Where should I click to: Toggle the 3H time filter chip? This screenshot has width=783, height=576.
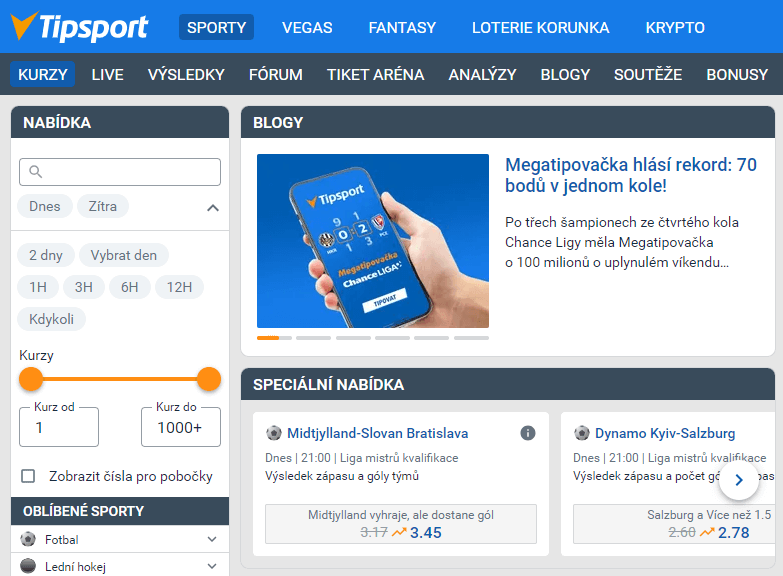coord(84,287)
